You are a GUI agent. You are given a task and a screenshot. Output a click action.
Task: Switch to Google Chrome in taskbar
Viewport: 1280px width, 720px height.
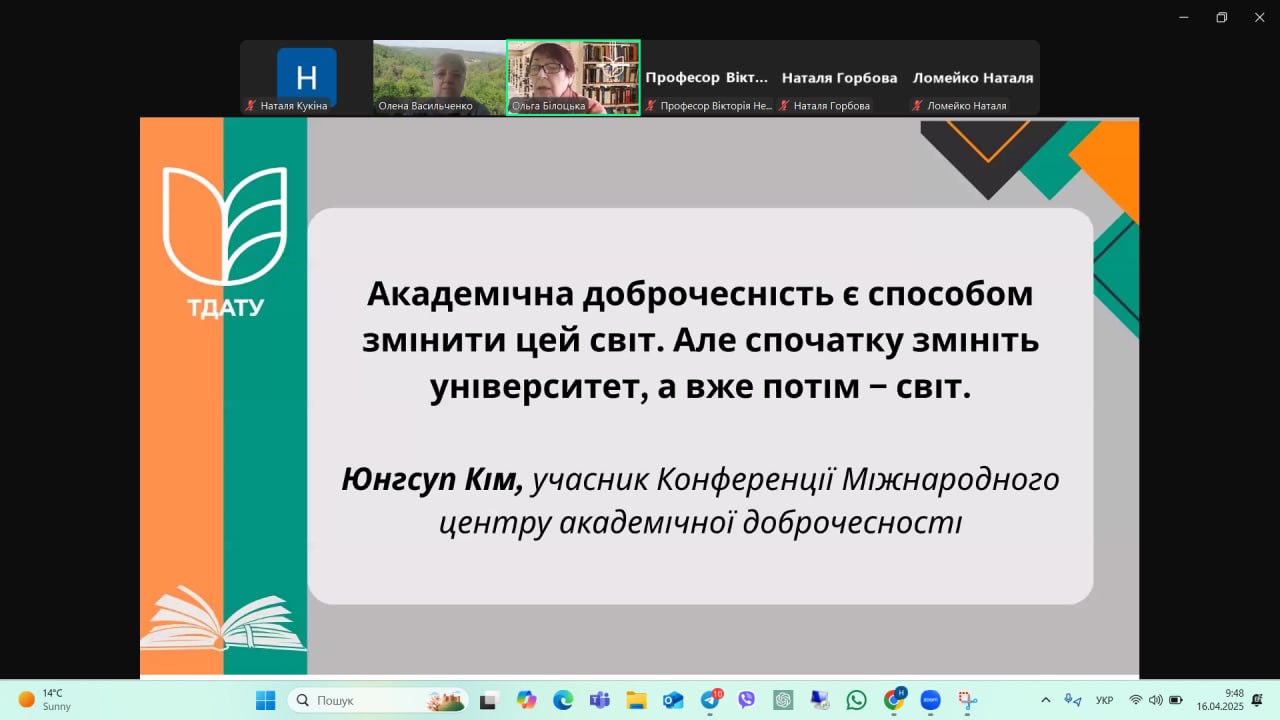[894, 700]
